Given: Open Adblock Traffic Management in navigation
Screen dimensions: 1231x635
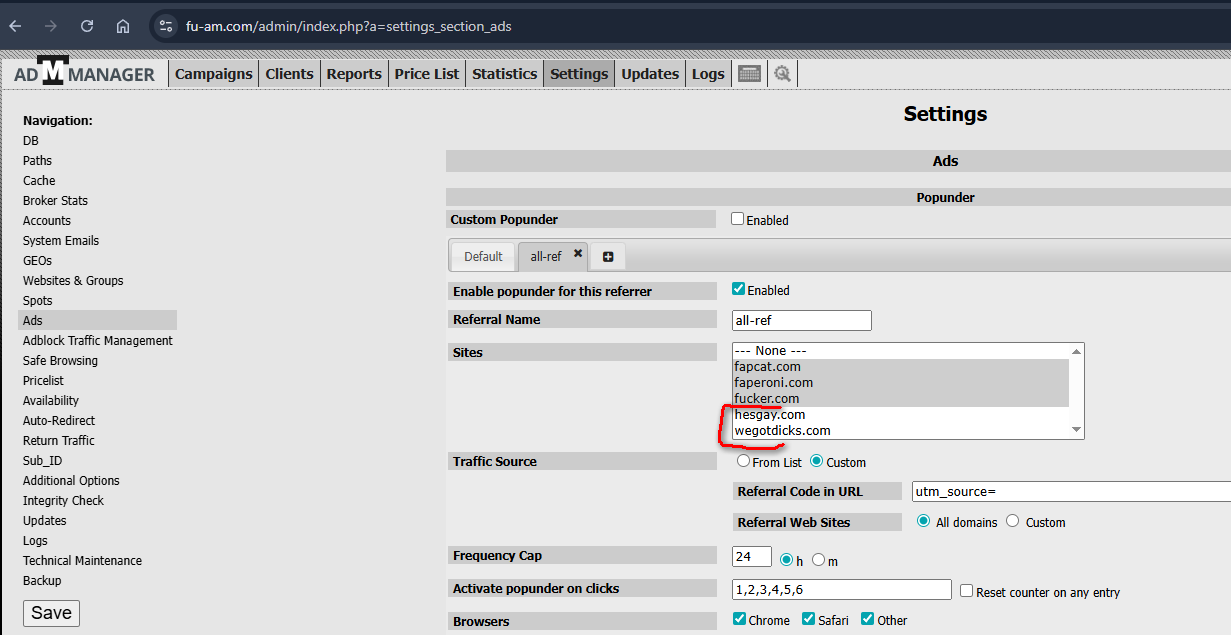Looking at the screenshot, I should click(x=98, y=341).
